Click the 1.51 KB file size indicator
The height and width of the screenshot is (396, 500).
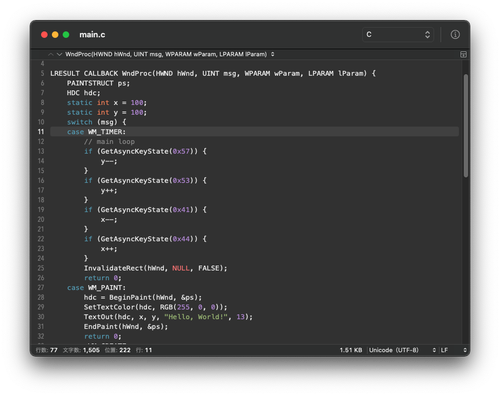(351, 350)
